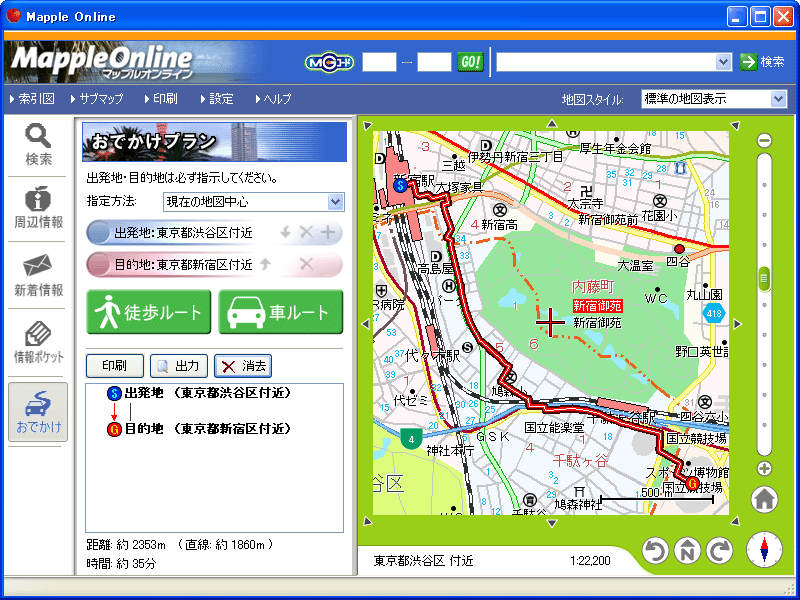Screen dimensions: 800x600
Task: Pan map toward bottom-left corner arrow
Action: click(x=367, y=521)
